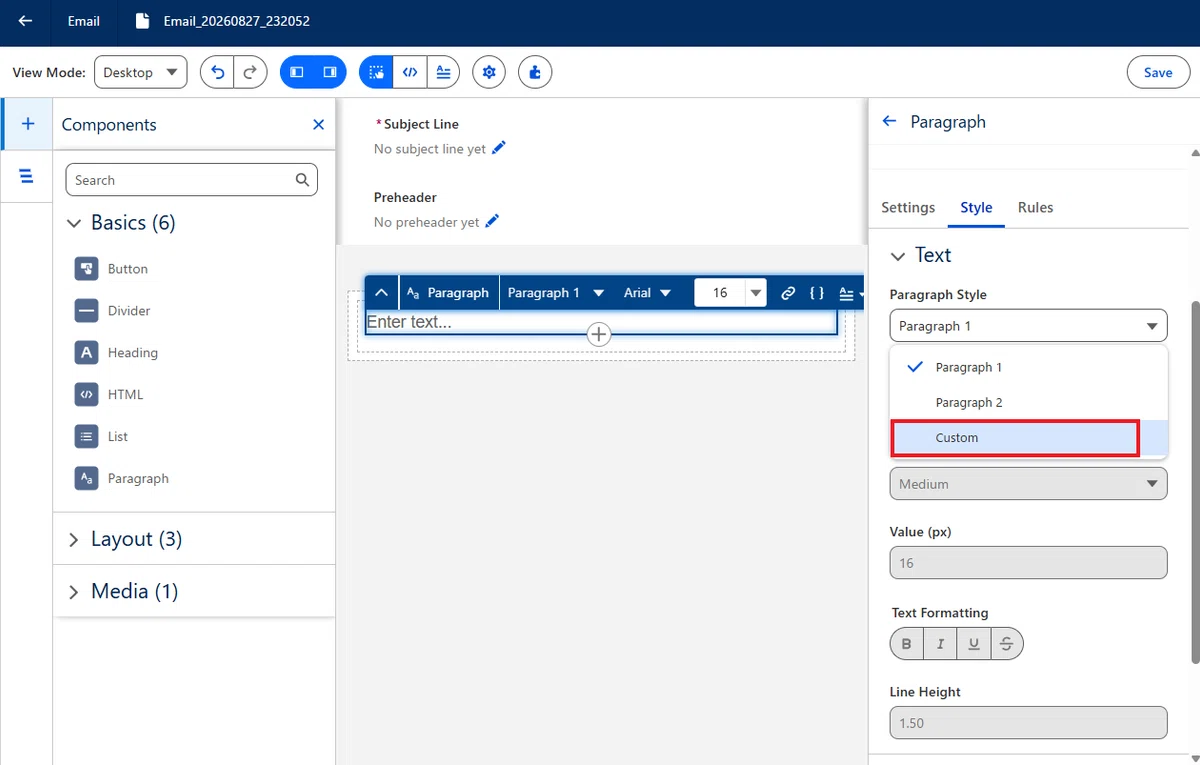Screen dimensions: 1200x765
Task: Click the Enter text paragraph field
Action: pyautogui.click(x=601, y=322)
